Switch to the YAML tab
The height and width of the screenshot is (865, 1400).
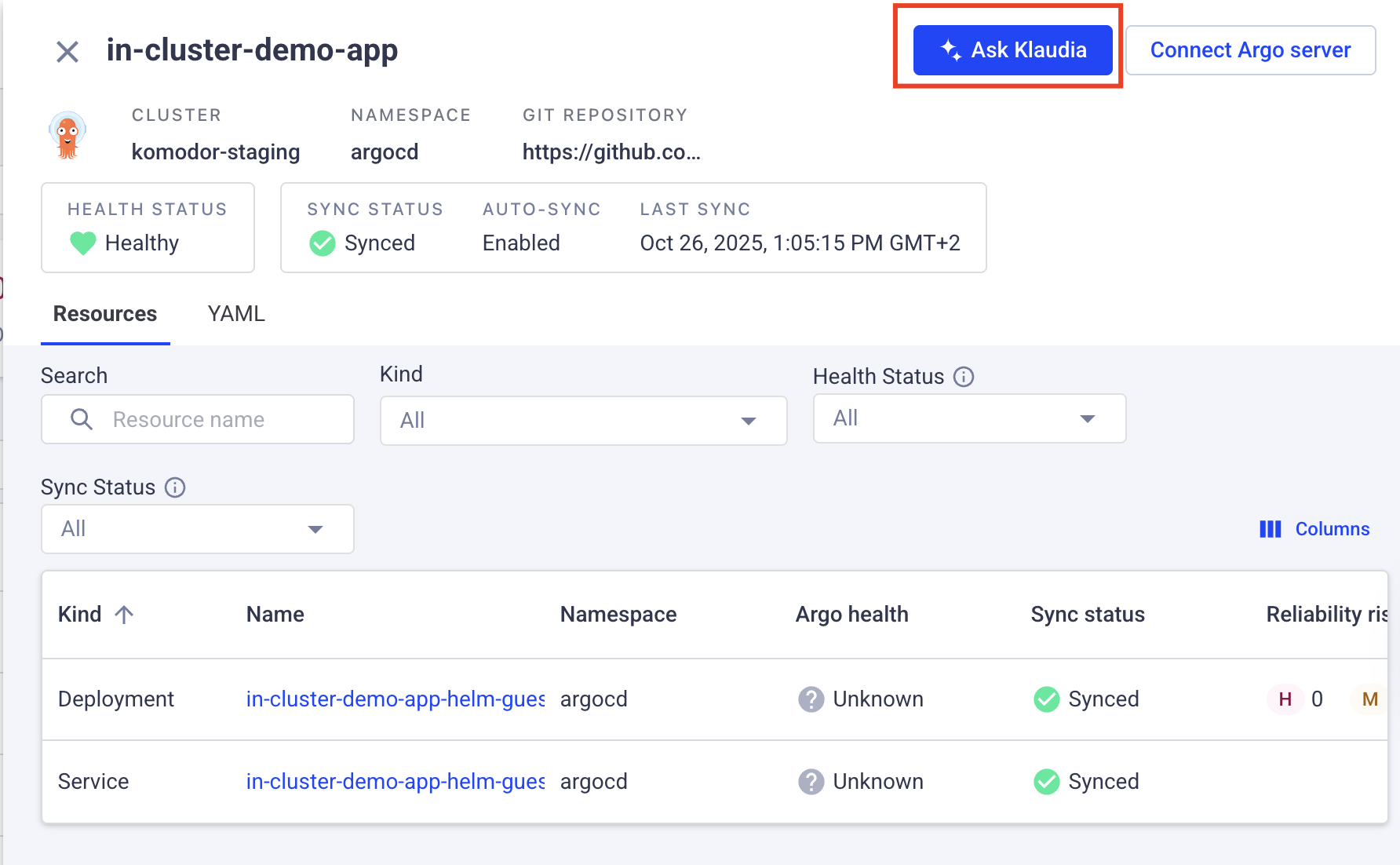236,314
